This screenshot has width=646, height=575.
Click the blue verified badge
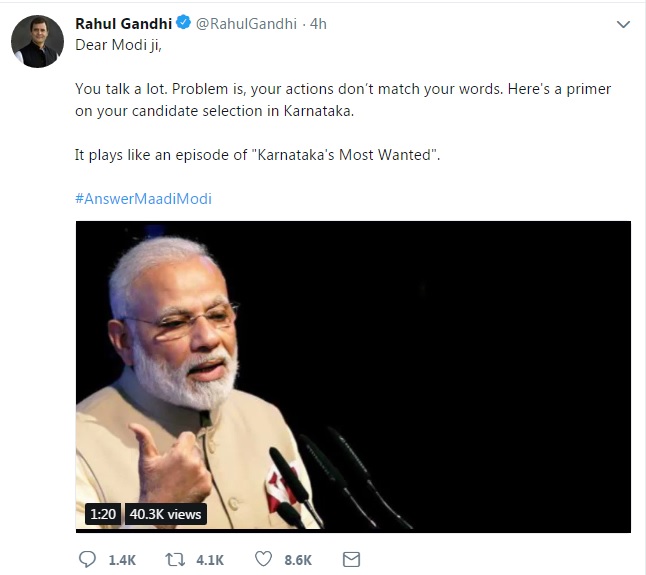(184, 23)
